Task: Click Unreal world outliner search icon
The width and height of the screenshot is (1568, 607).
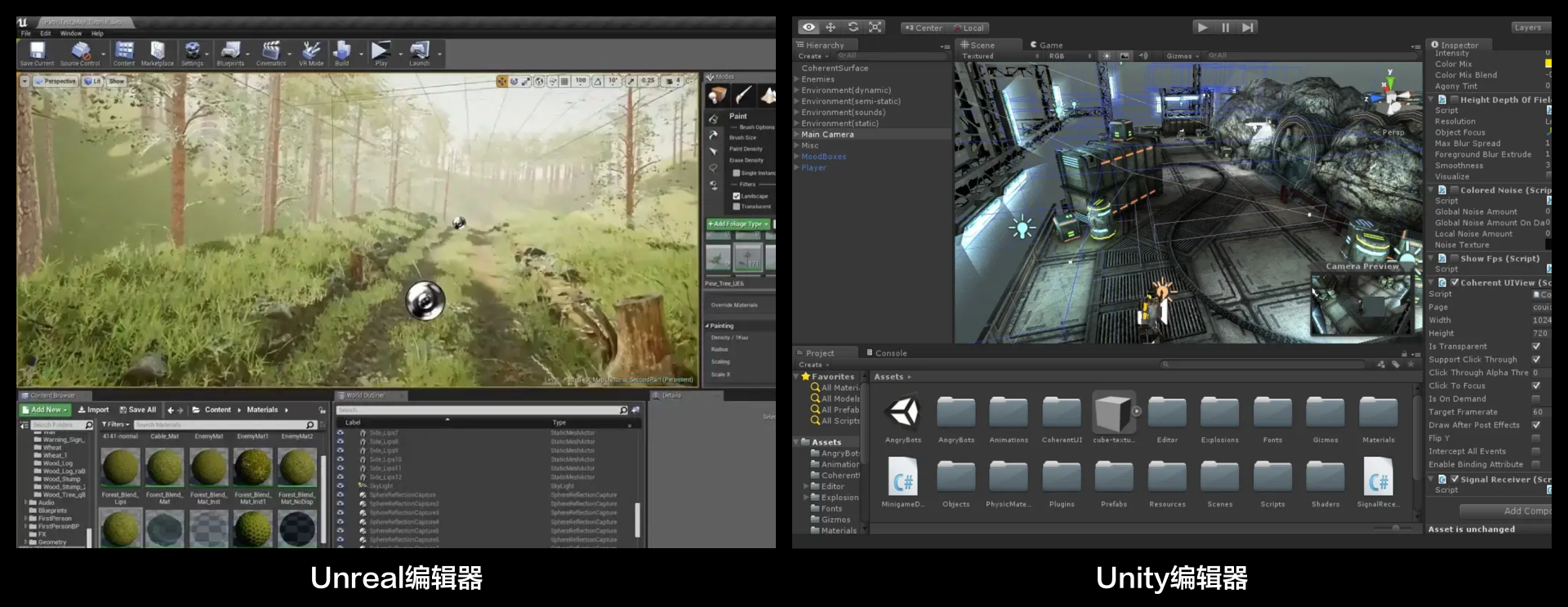Action: [x=624, y=410]
